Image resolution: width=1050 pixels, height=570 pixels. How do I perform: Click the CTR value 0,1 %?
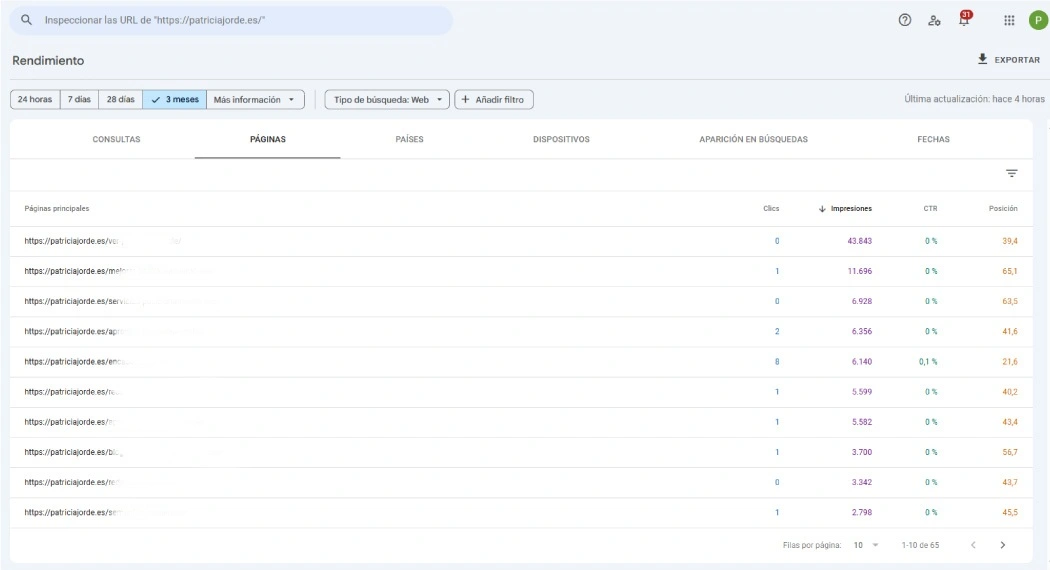pyautogui.click(x=928, y=362)
